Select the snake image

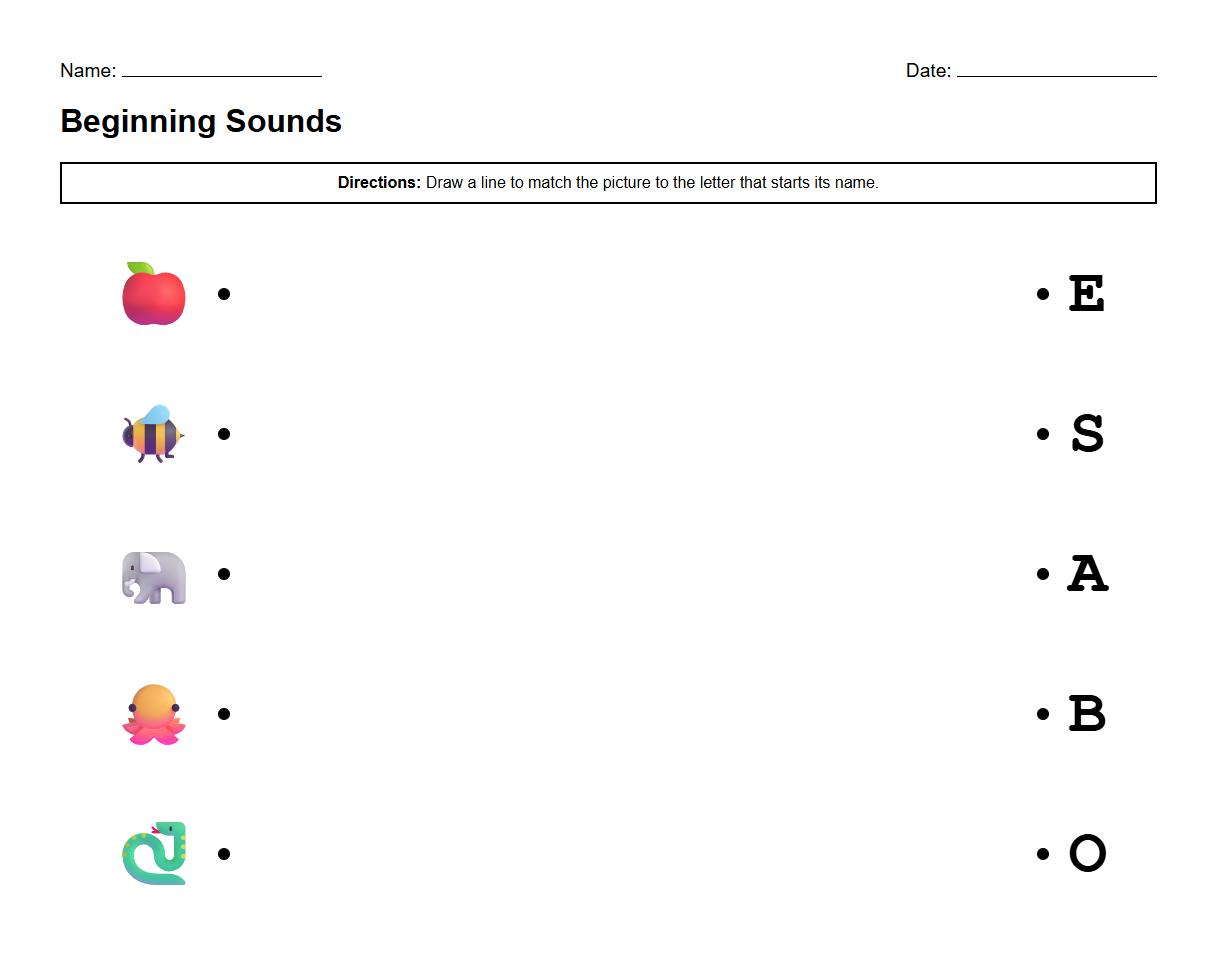[153, 854]
